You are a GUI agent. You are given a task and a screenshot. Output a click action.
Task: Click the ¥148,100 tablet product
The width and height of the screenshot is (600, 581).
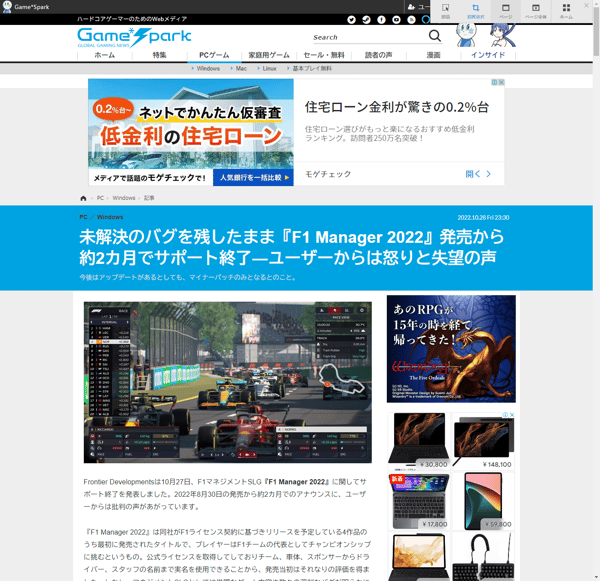[483, 441]
